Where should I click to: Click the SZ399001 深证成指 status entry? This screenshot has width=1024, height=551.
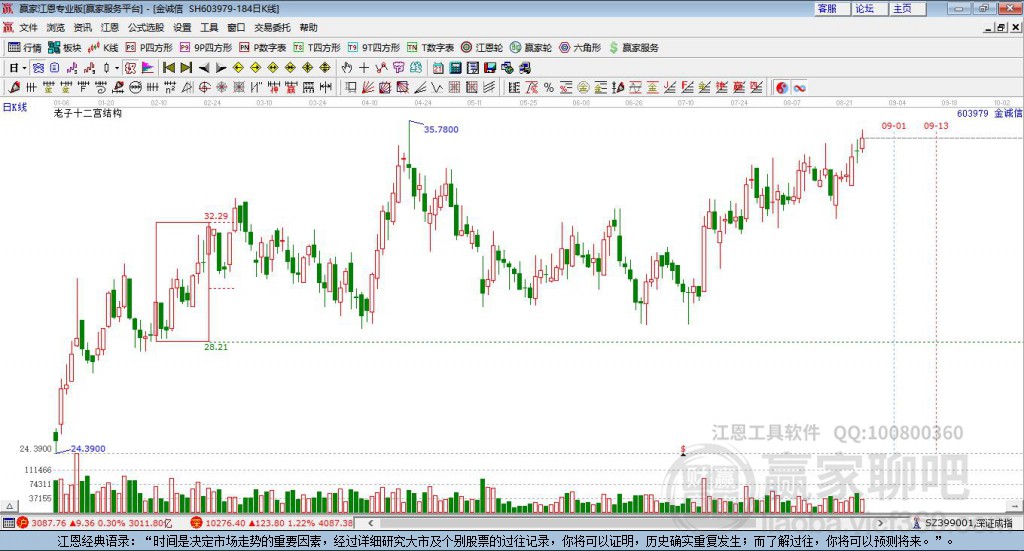(968, 523)
